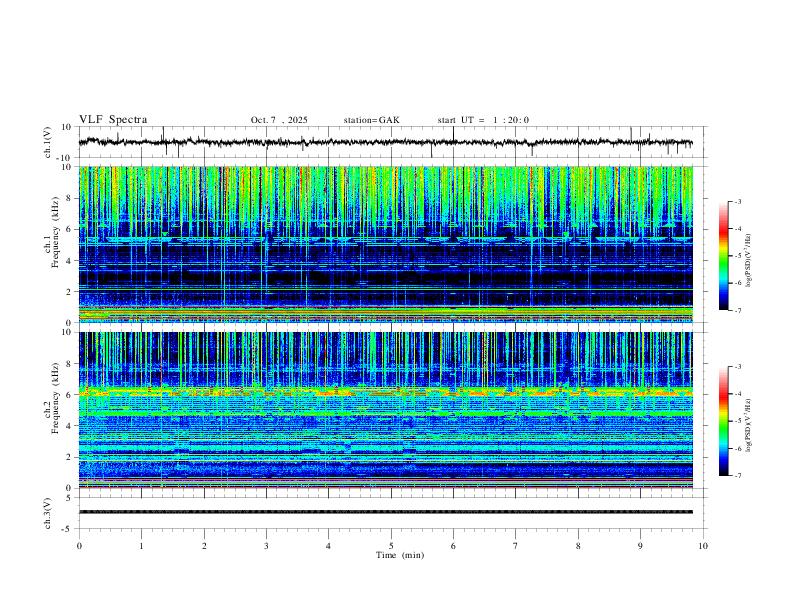Click time axis tick label '4'
The width and height of the screenshot is (792, 612).
click(328, 546)
